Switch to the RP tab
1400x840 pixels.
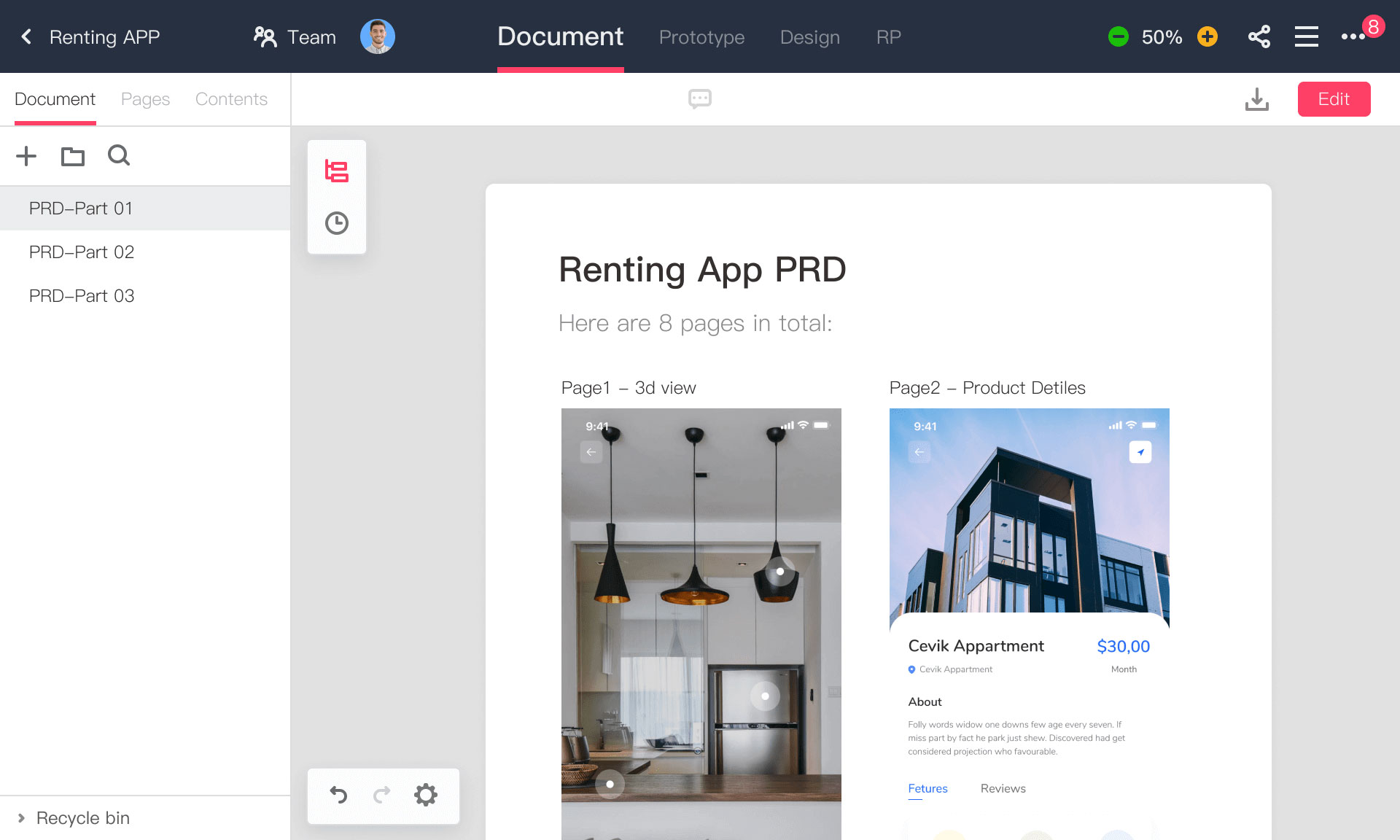tap(888, 37)
